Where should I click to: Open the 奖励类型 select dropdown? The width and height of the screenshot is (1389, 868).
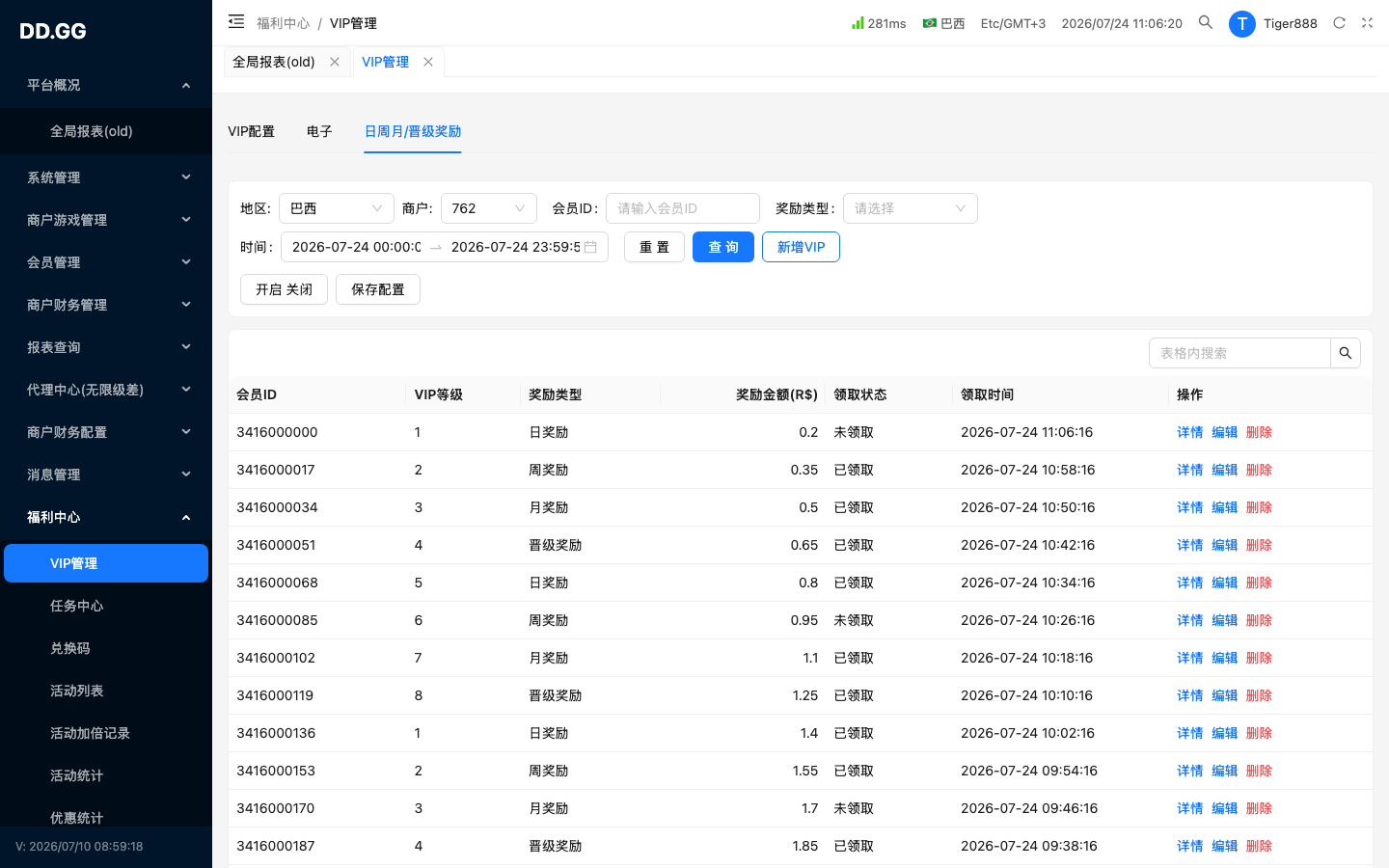(x=911, y=208)
